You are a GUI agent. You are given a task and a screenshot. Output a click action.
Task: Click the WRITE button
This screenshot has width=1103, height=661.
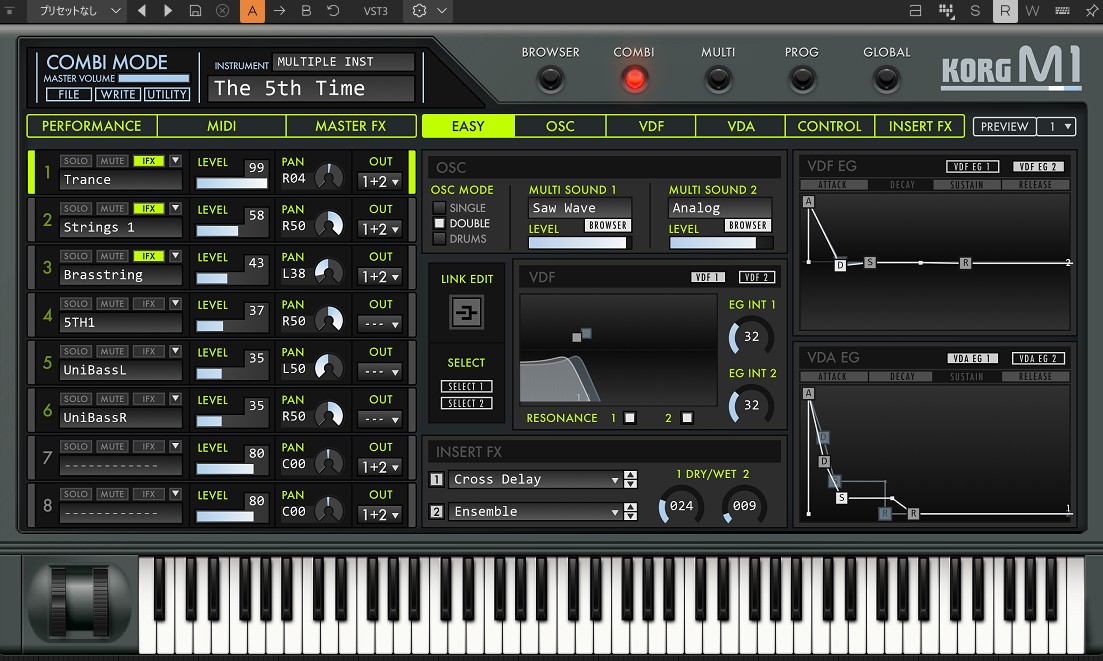pyautogui.click(x=117, y=94)
